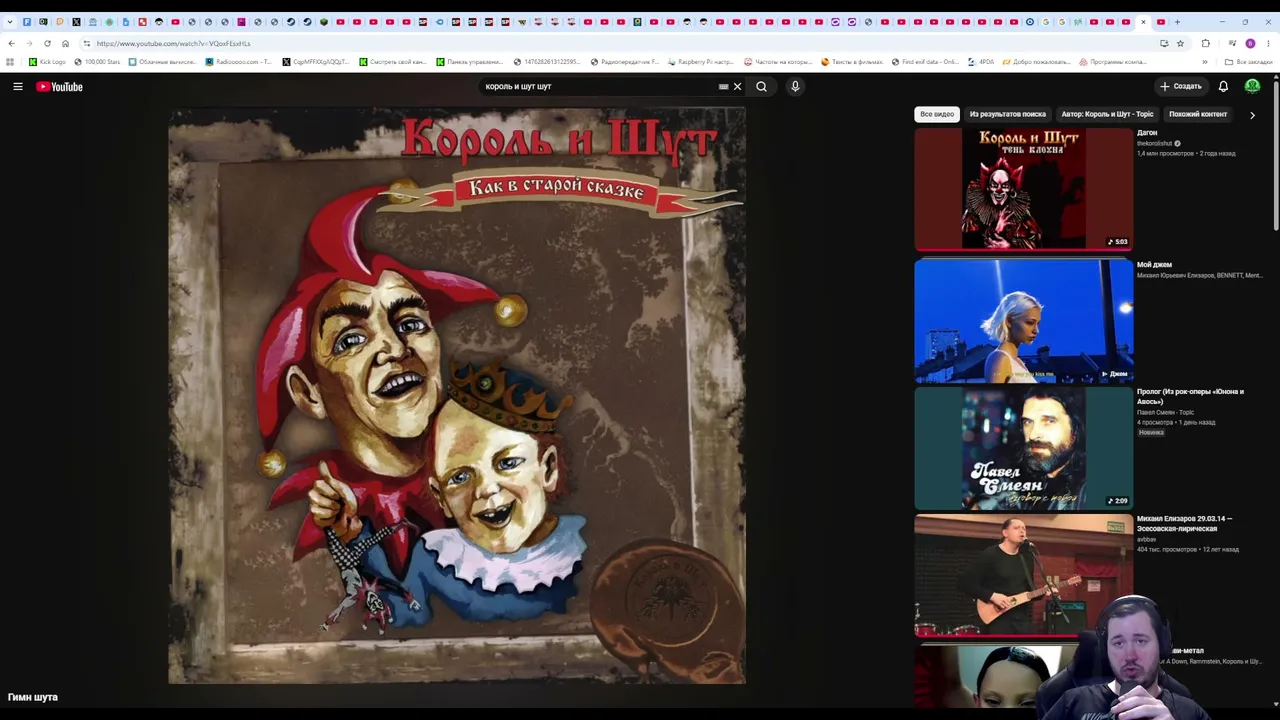Open the Частоты на которы... bookmark
This screenshot has height=720, width=1280.
tap(778, 62)
